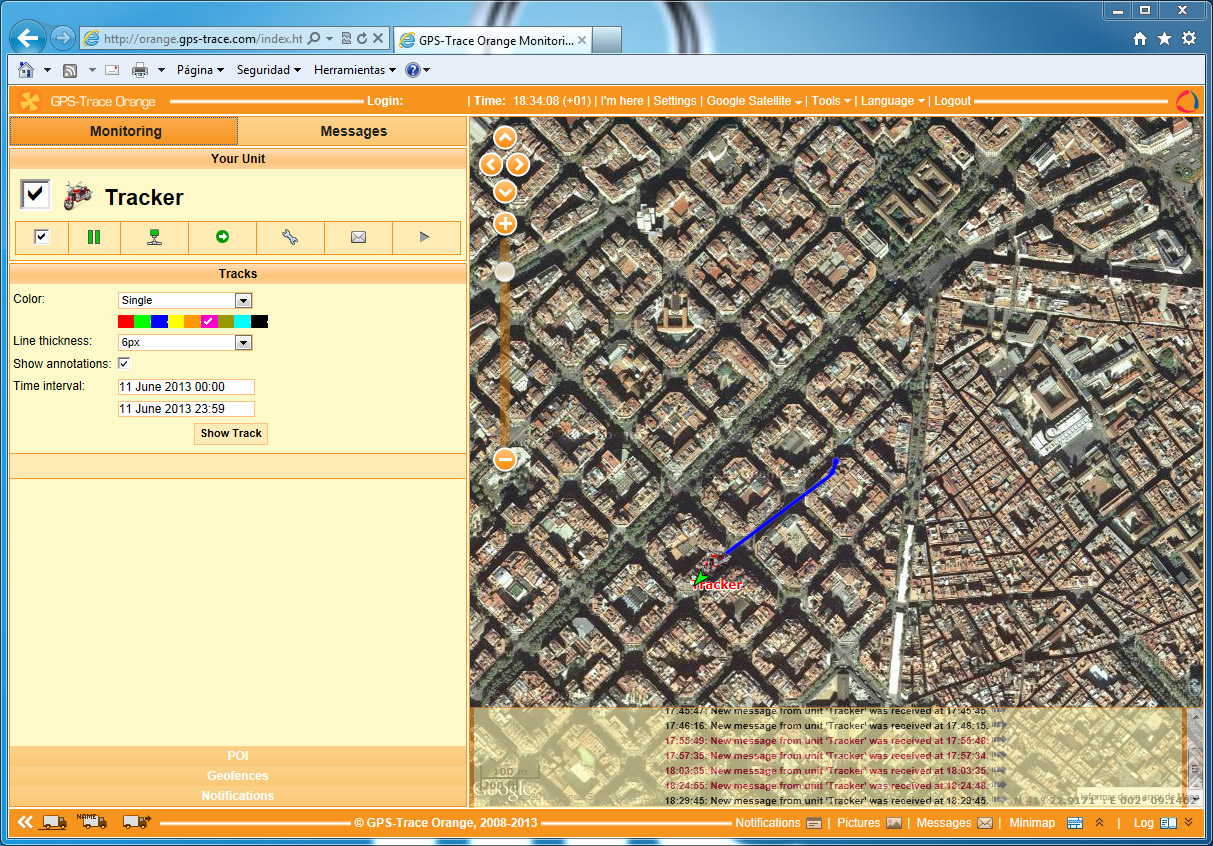Click the single truck icon in bottom bar
The height and width of the screenshot is (846, 1213).
54,823
